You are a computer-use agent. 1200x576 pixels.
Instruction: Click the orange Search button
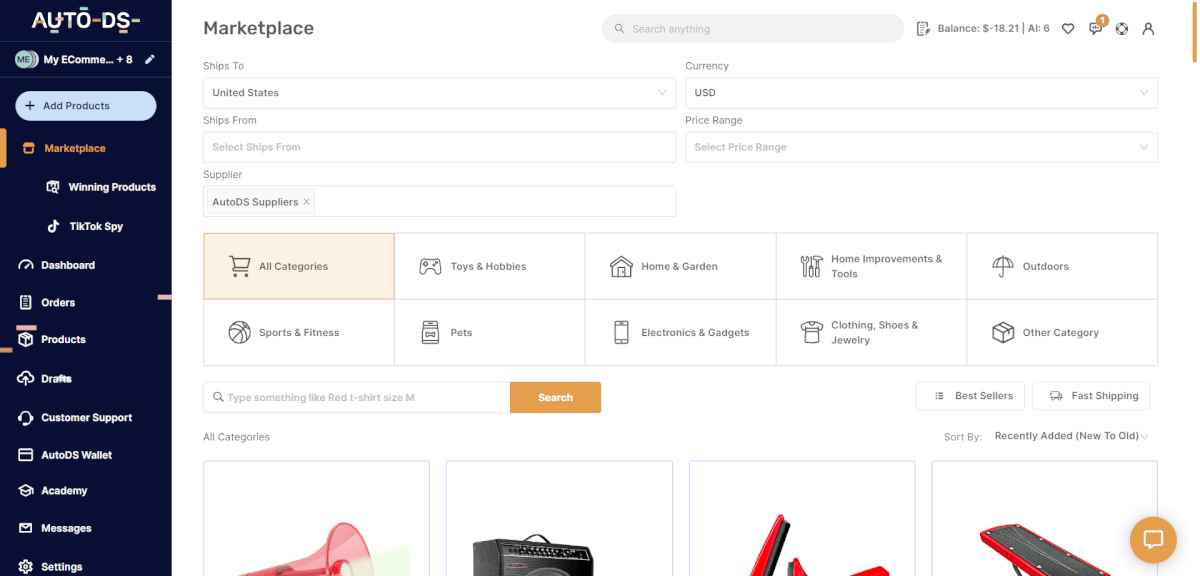pyautogui.click(x=555, y=397)
